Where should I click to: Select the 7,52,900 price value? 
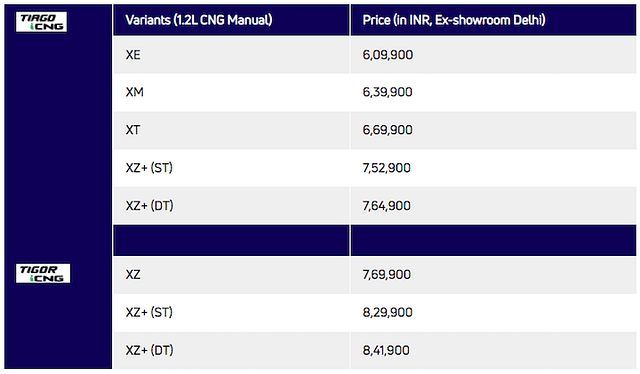pos(386,168)
